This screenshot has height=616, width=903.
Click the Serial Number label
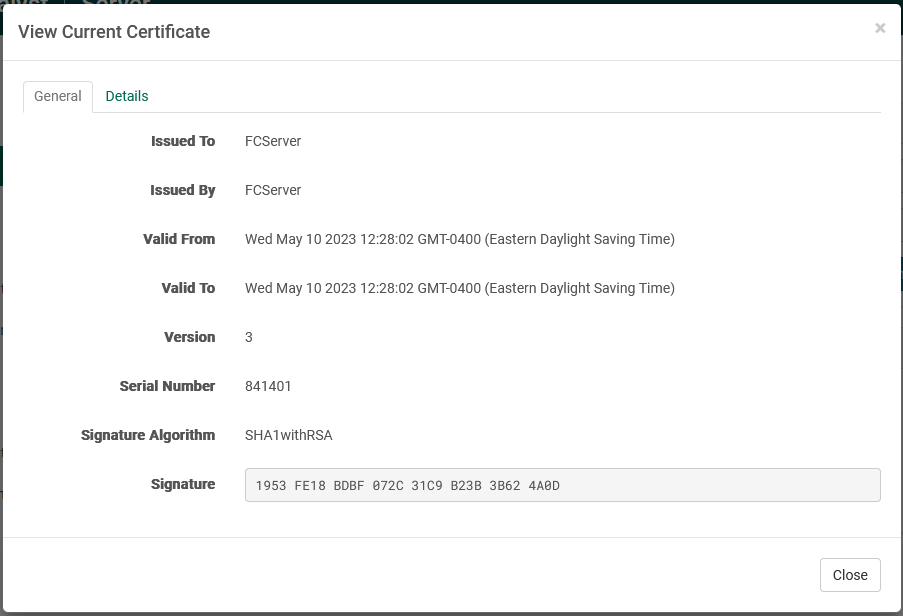point(167,386)
